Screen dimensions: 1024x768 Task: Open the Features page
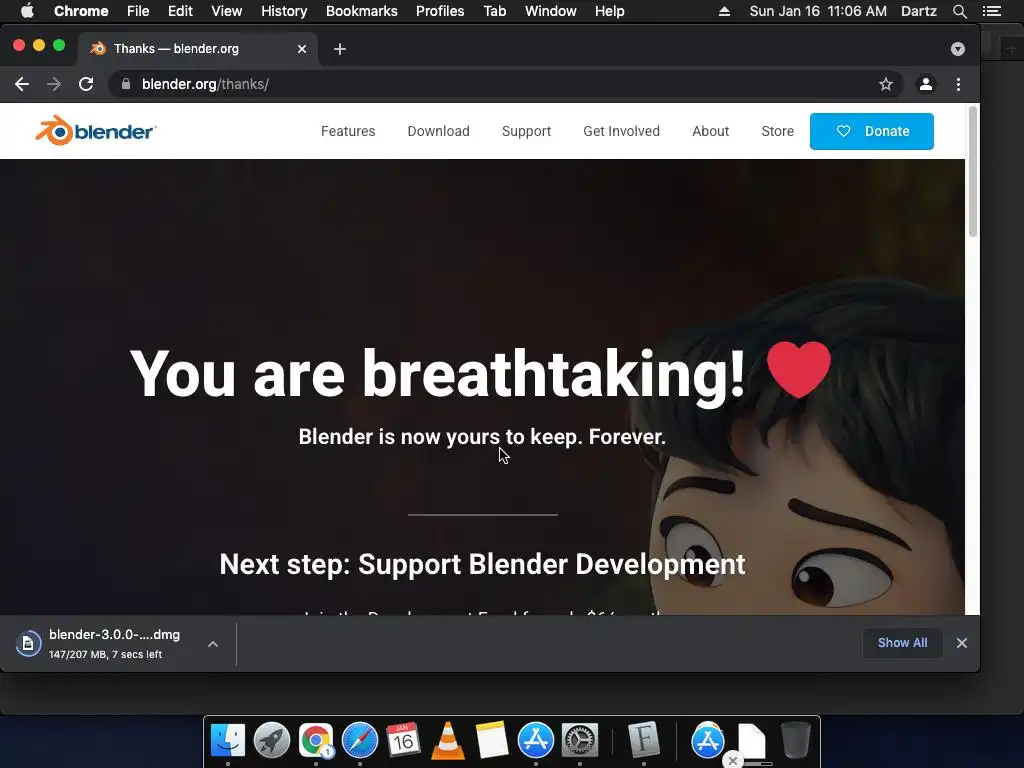tap(348, 131)
